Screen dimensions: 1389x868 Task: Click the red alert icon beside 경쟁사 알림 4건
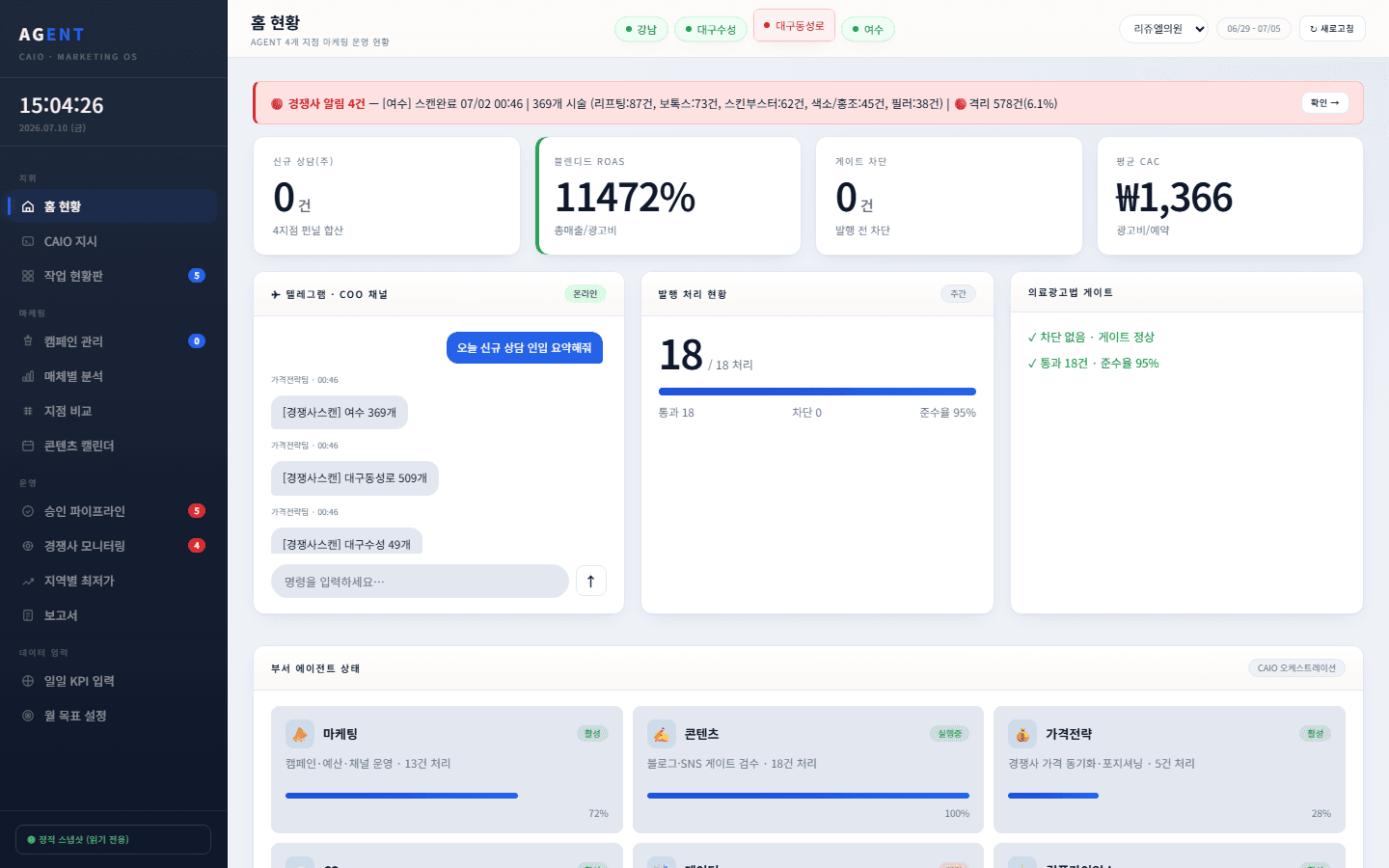coord(277,103)
